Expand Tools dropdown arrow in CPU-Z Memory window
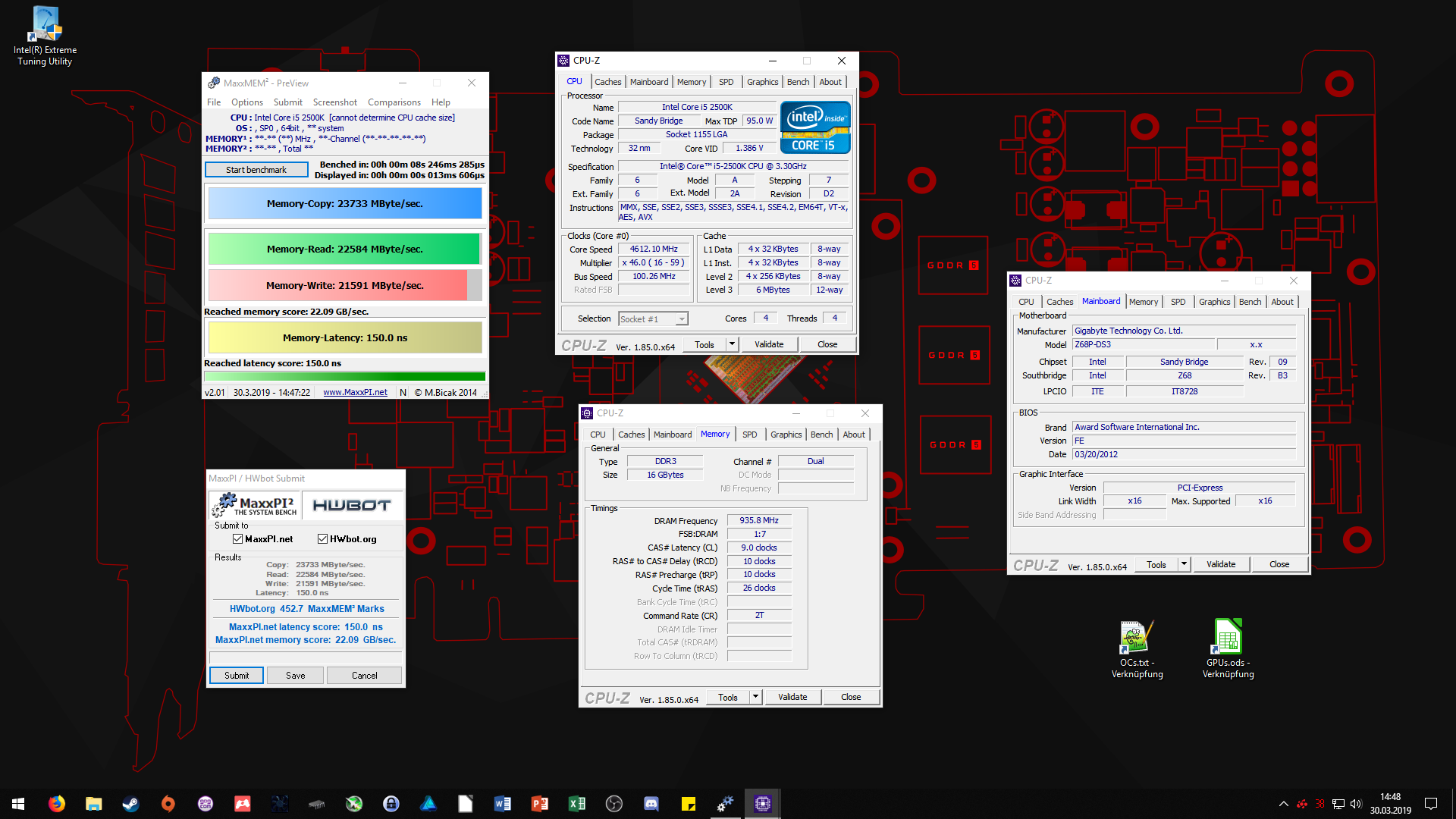 (755, 697)
